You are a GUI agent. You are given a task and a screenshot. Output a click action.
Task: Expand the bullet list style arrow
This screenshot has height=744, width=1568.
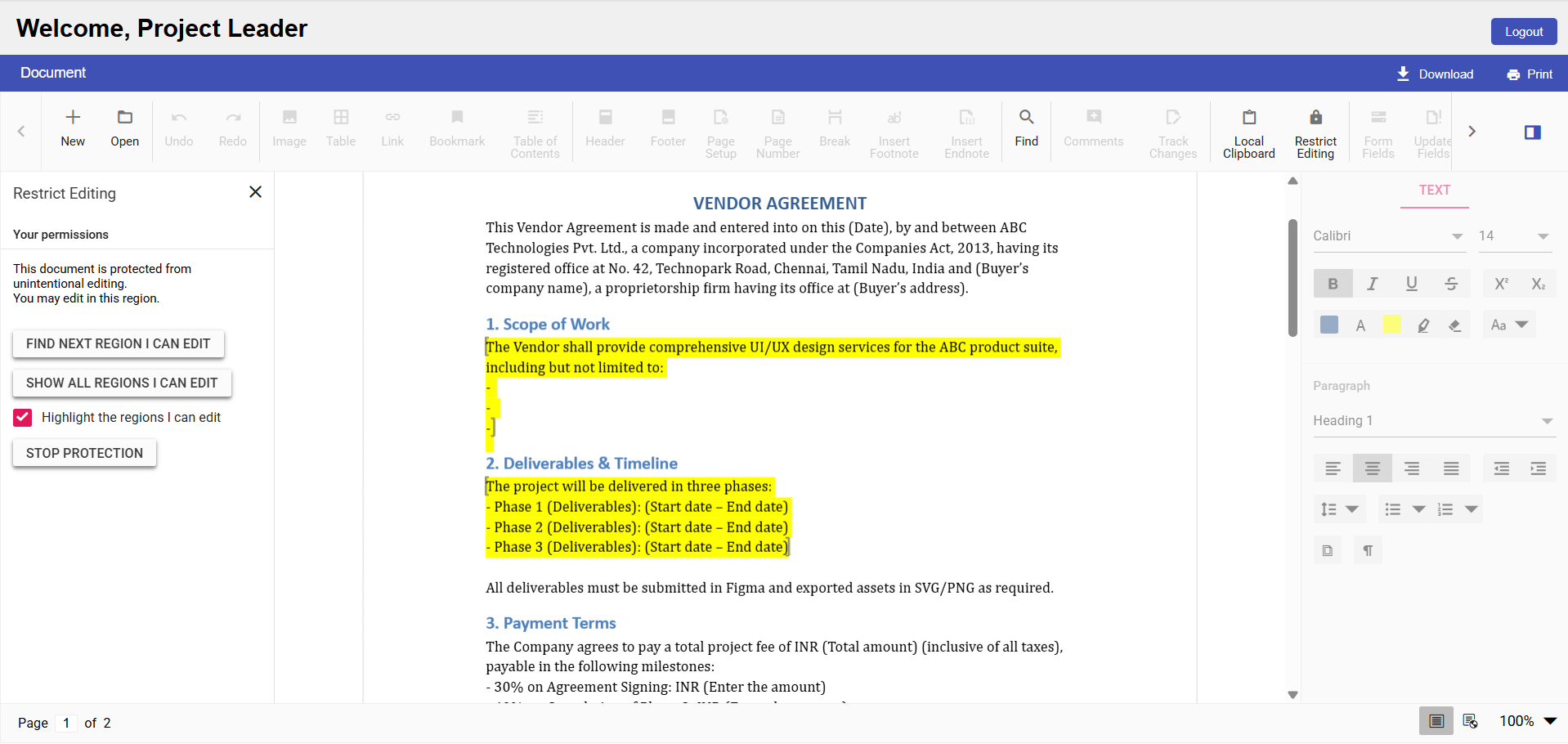[1418, 509]
